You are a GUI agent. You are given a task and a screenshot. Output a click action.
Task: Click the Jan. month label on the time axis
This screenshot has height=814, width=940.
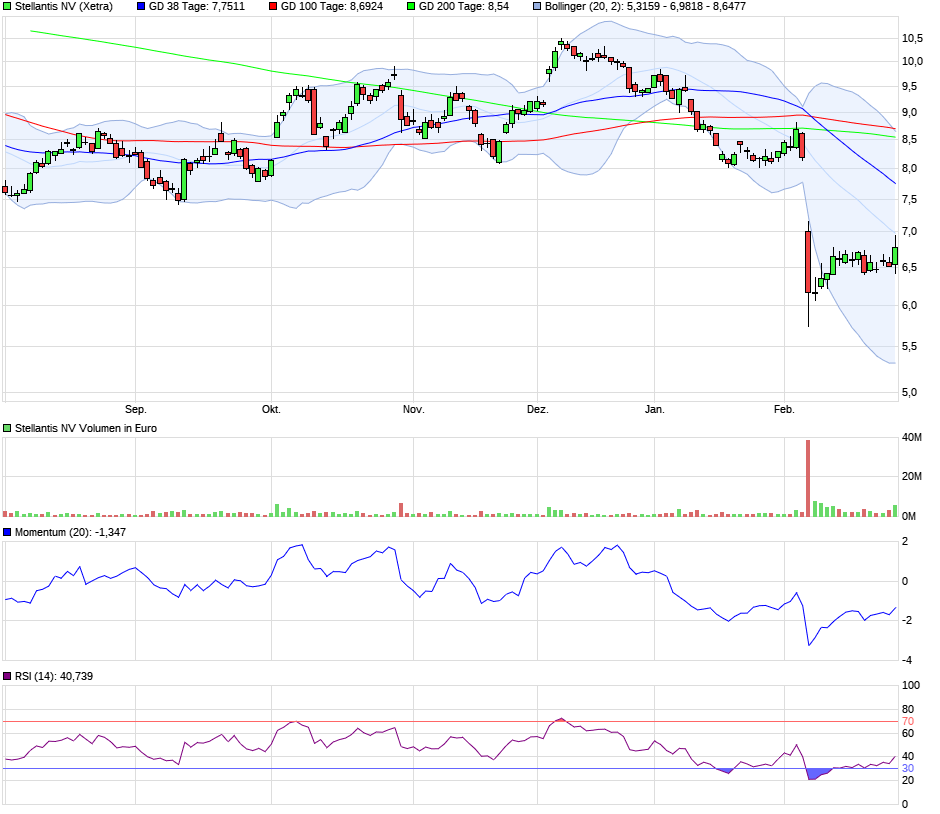tap(654, 409)
